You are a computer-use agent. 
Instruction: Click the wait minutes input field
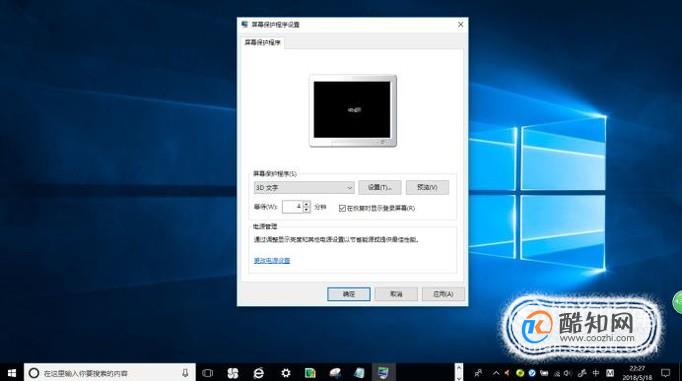292,207
